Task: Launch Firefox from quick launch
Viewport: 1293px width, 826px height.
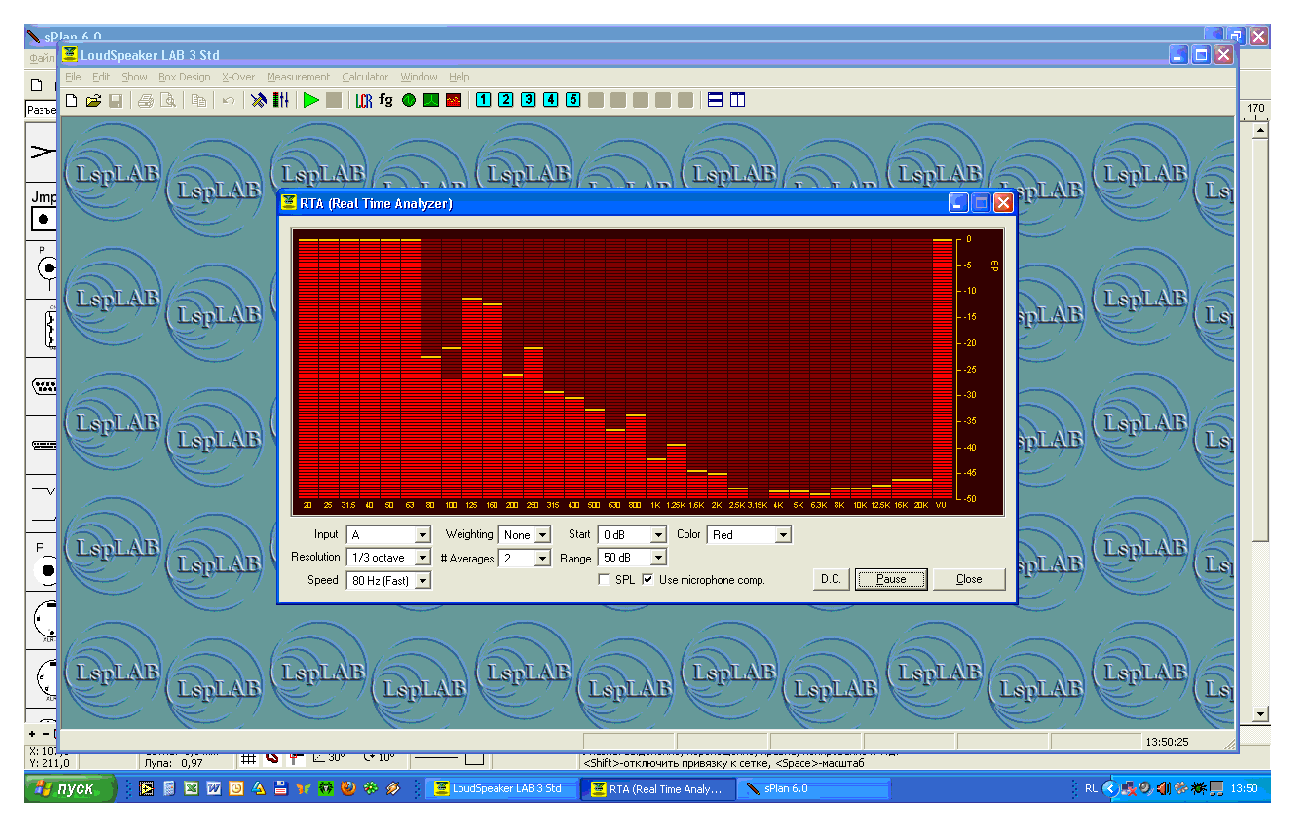Action: [x=348, y=788]
